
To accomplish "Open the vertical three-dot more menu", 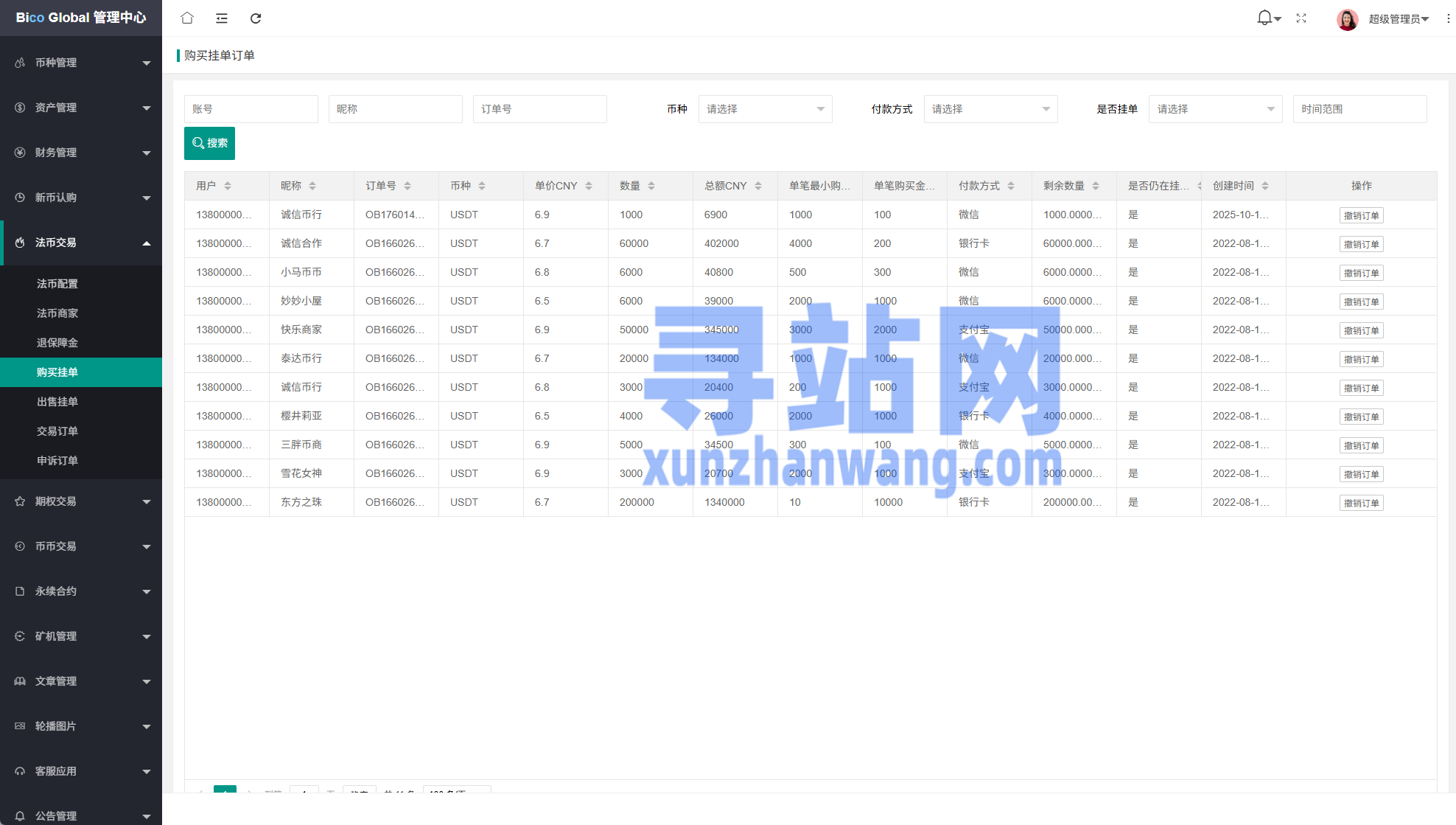I will [x=1448, y=18].
